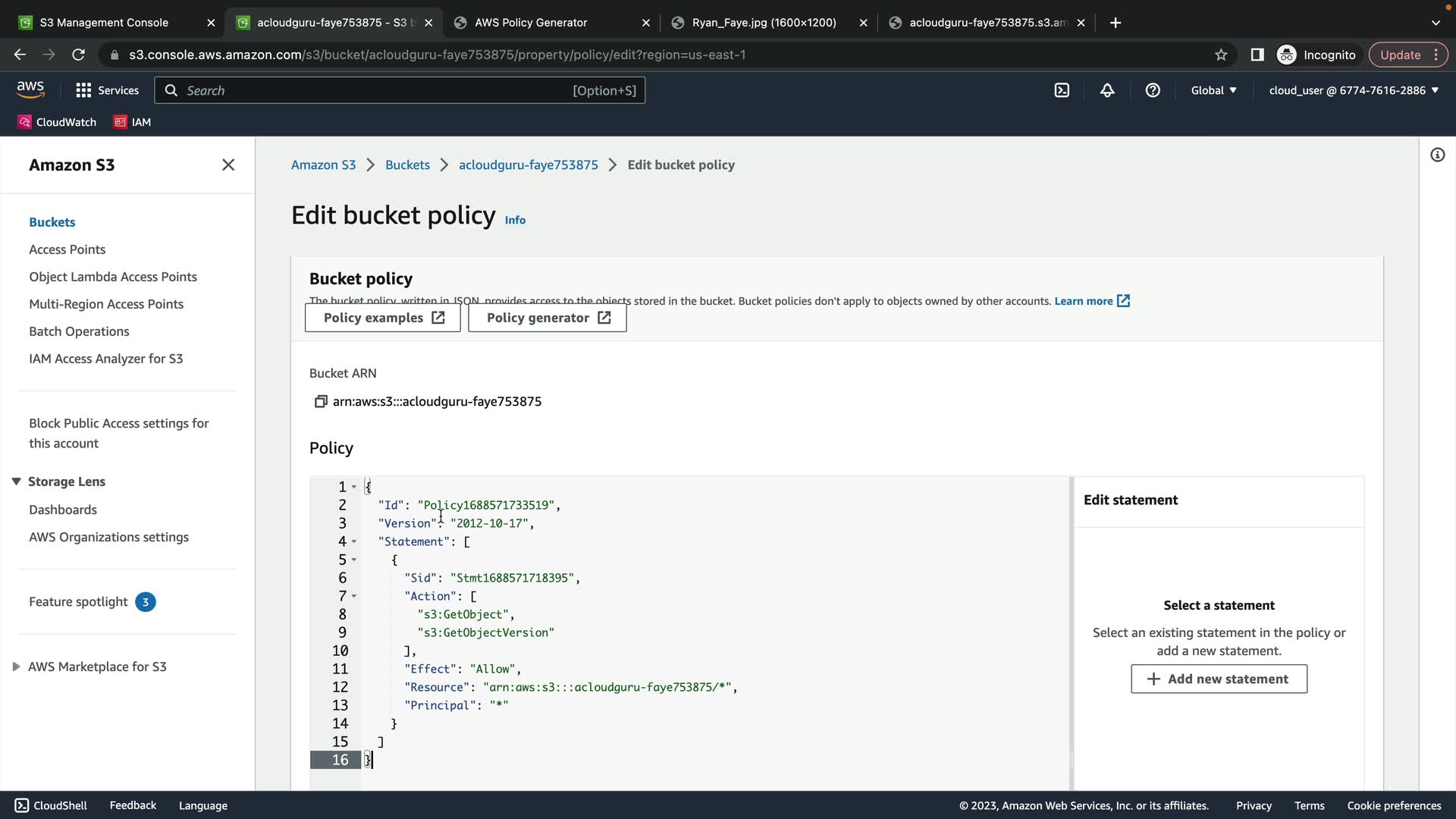Screen dimensions: 1456x819
Task: Open the cloud_user account dropdown
Action: (1353, 90)
